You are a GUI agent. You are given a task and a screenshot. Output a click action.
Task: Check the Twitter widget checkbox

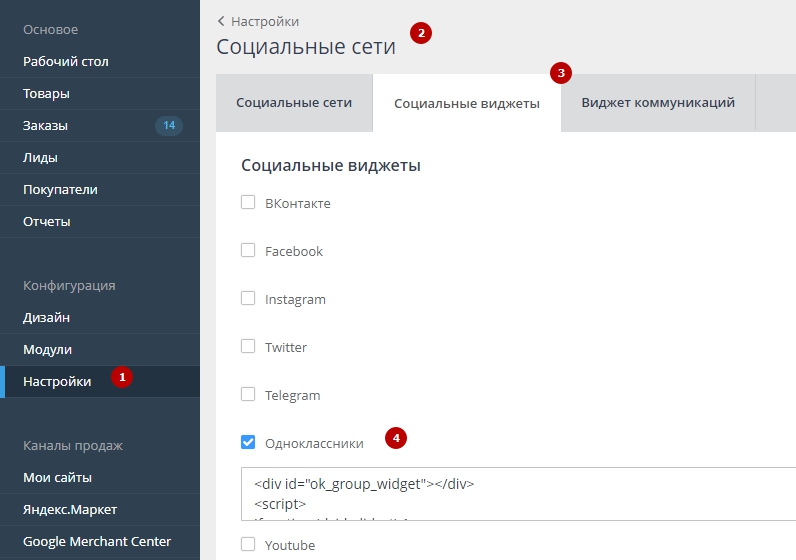[248, 347]
